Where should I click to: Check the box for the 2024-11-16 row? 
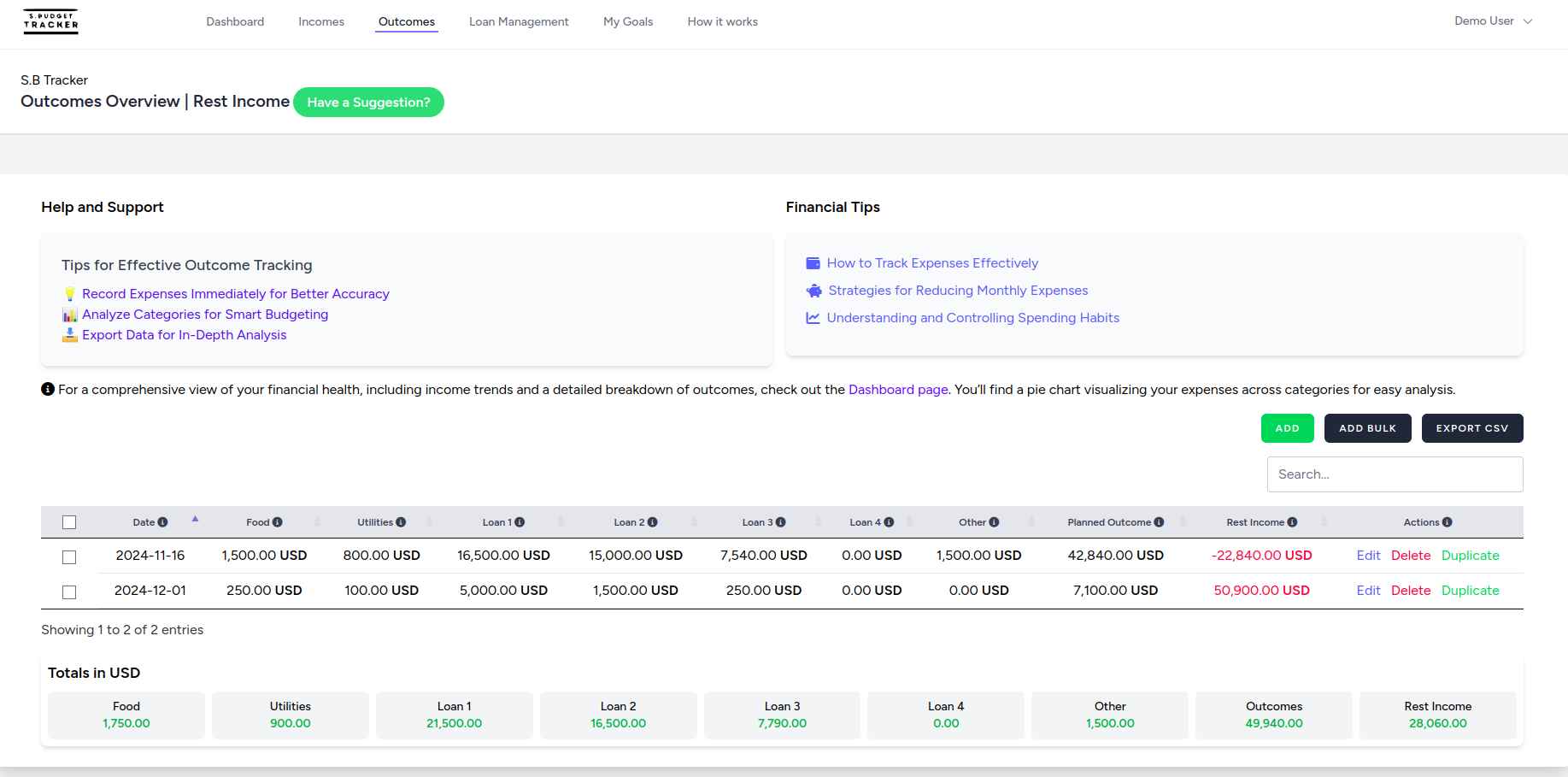click(69, 557)
